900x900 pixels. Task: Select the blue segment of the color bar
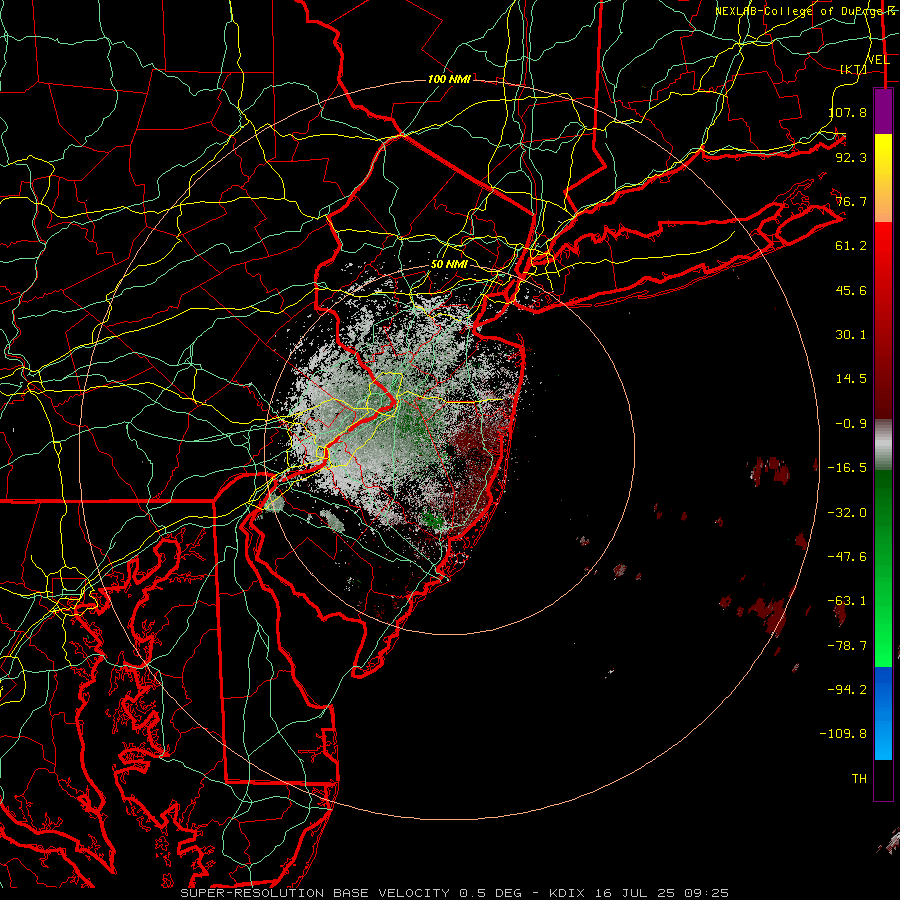point(883,713)
